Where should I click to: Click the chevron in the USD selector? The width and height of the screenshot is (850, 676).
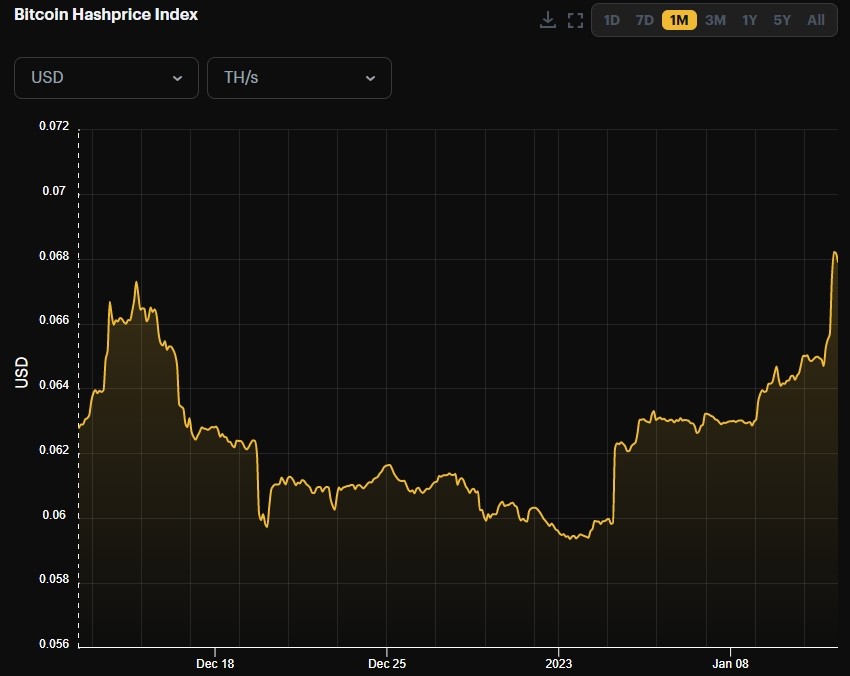(178, 78)
